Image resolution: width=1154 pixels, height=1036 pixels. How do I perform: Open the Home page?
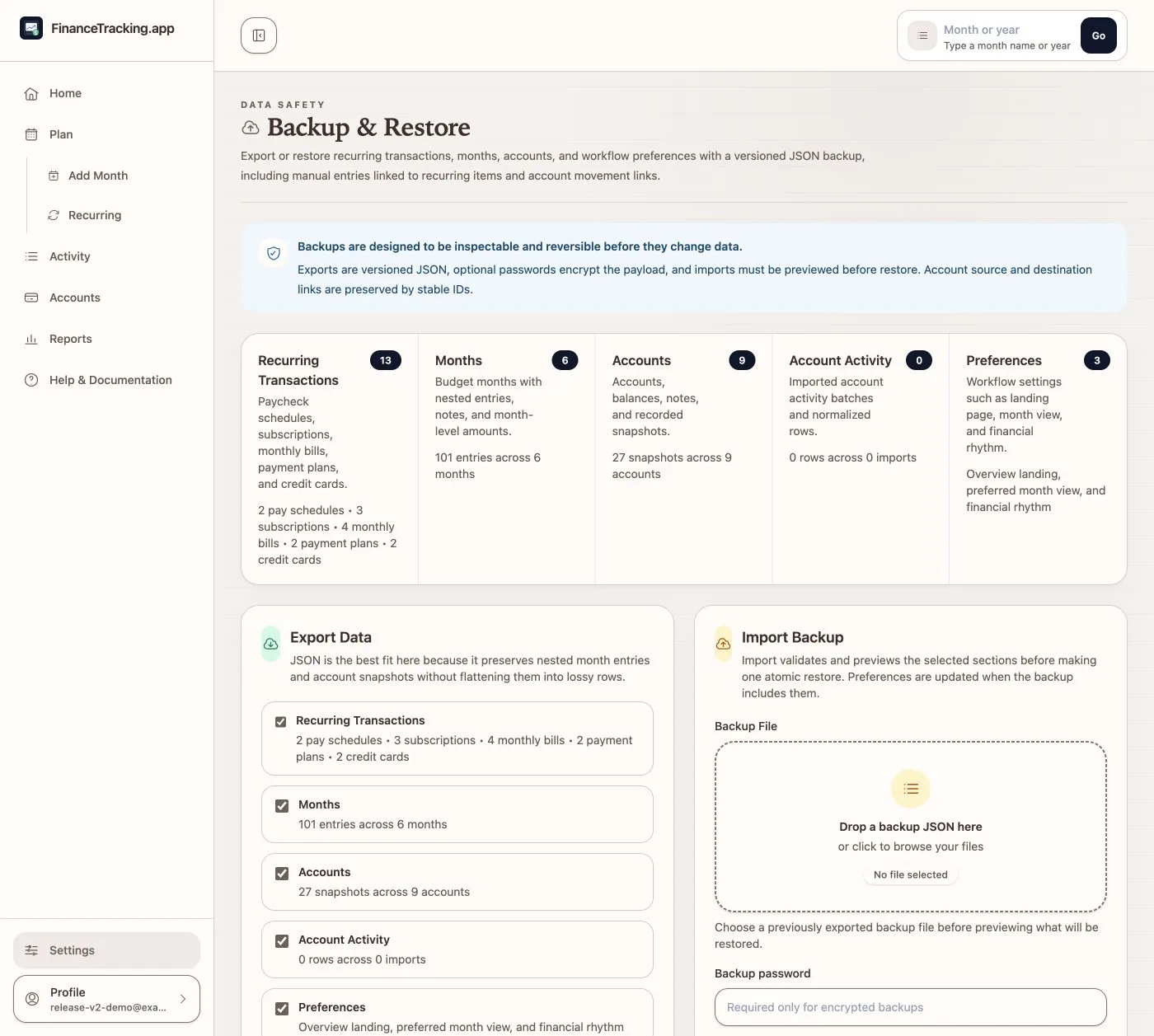[x=107, y=93]
